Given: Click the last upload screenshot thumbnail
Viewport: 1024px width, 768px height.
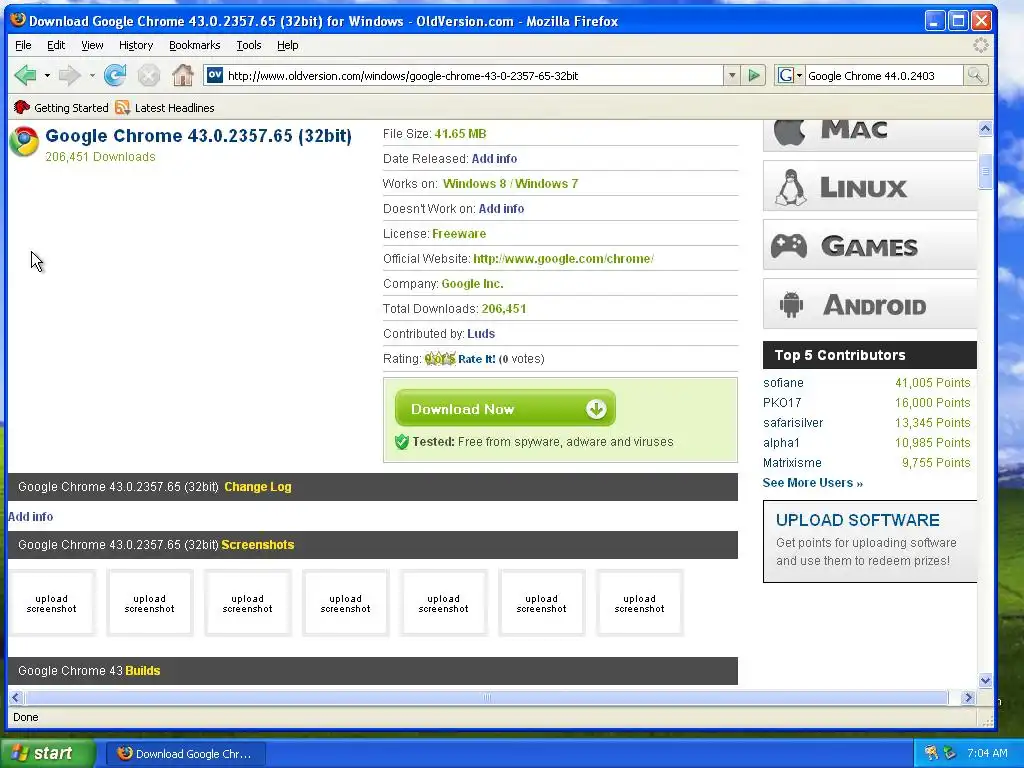Looking at the screenshot, I should [639, 603].
